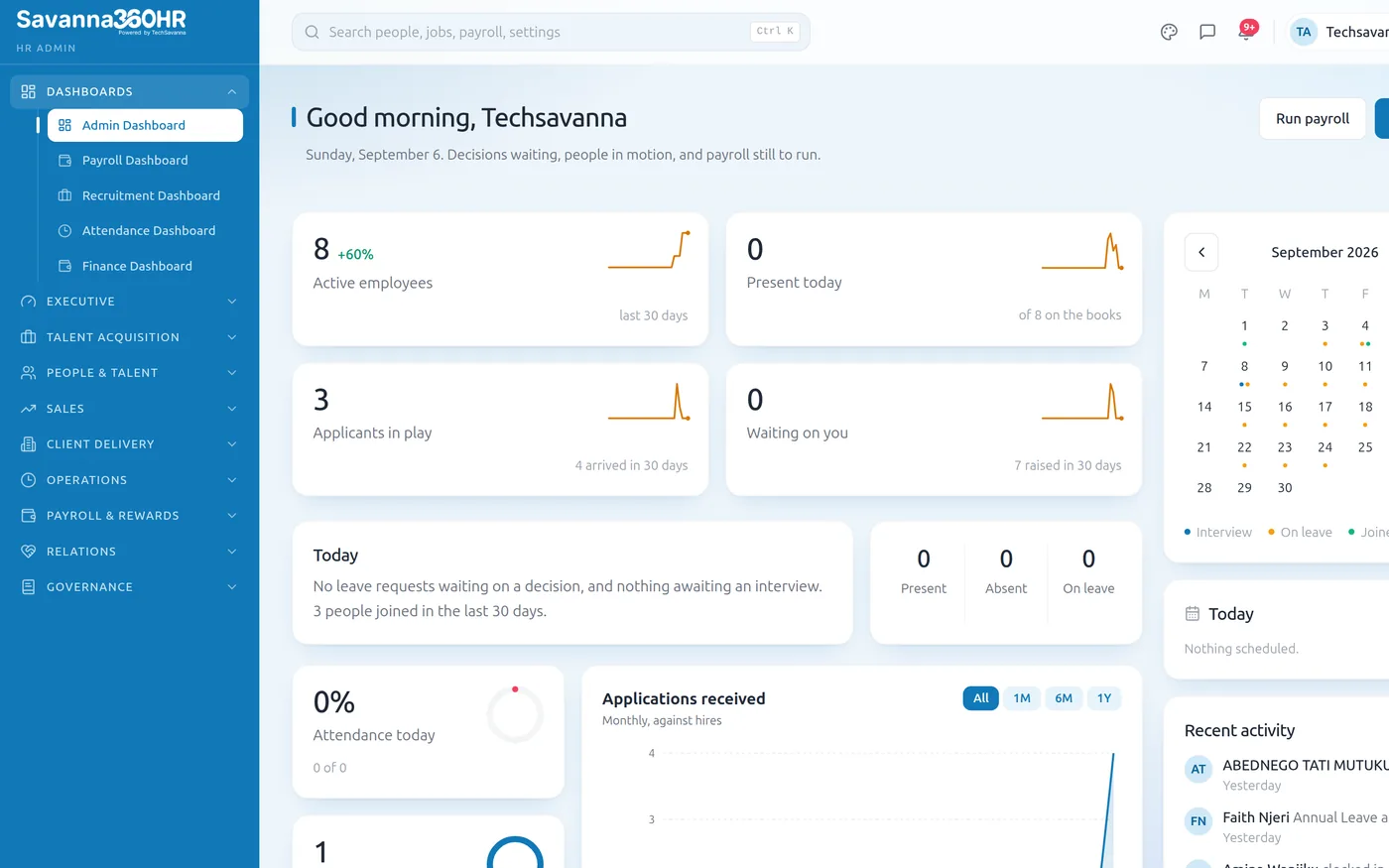Open the Applicants in play card
Image resolution: width=1389 pixels, height=868 pixels.
[500, 430]
